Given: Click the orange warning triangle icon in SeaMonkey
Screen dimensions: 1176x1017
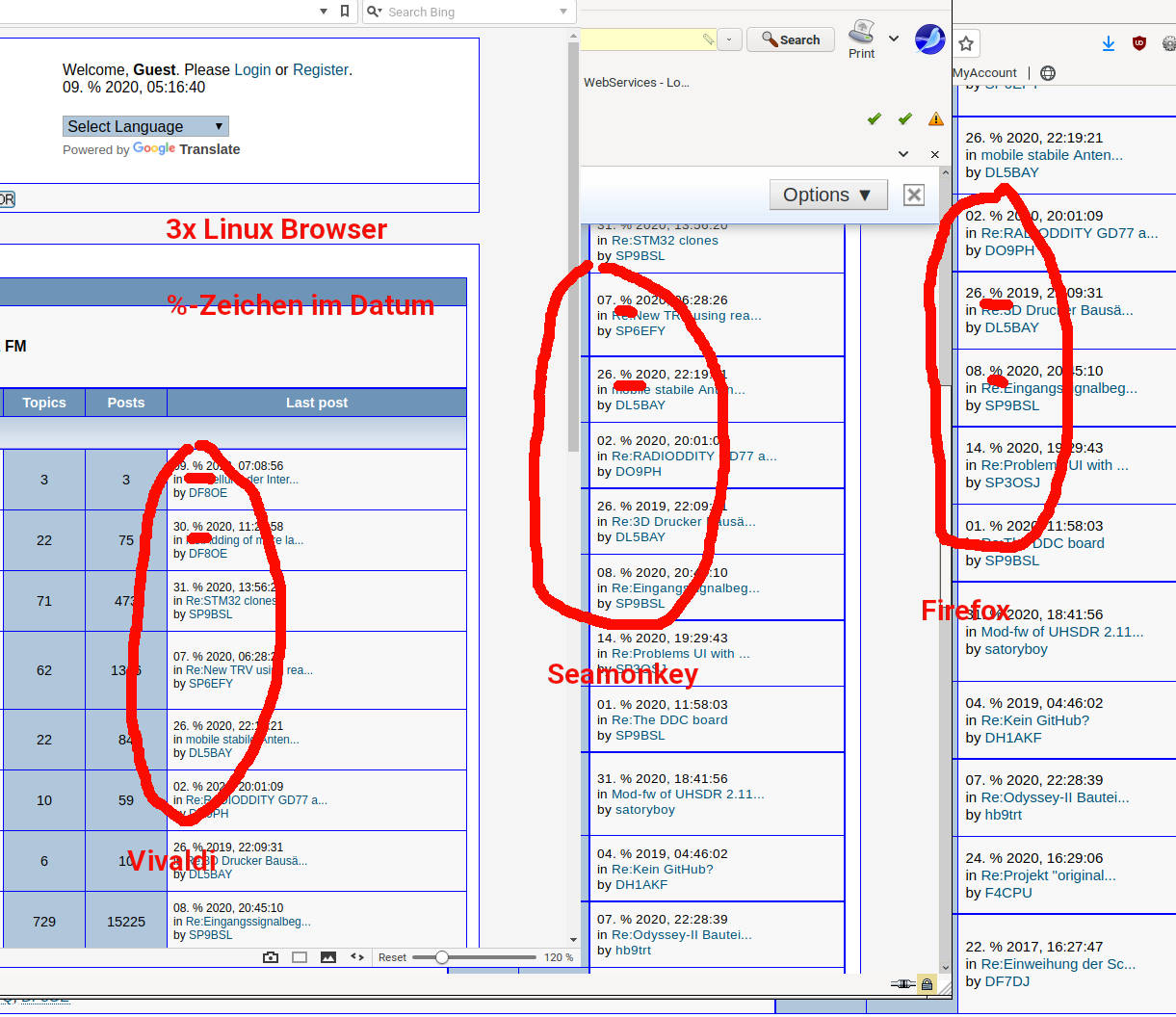Looking at the screenshot, I should (935, 118).
